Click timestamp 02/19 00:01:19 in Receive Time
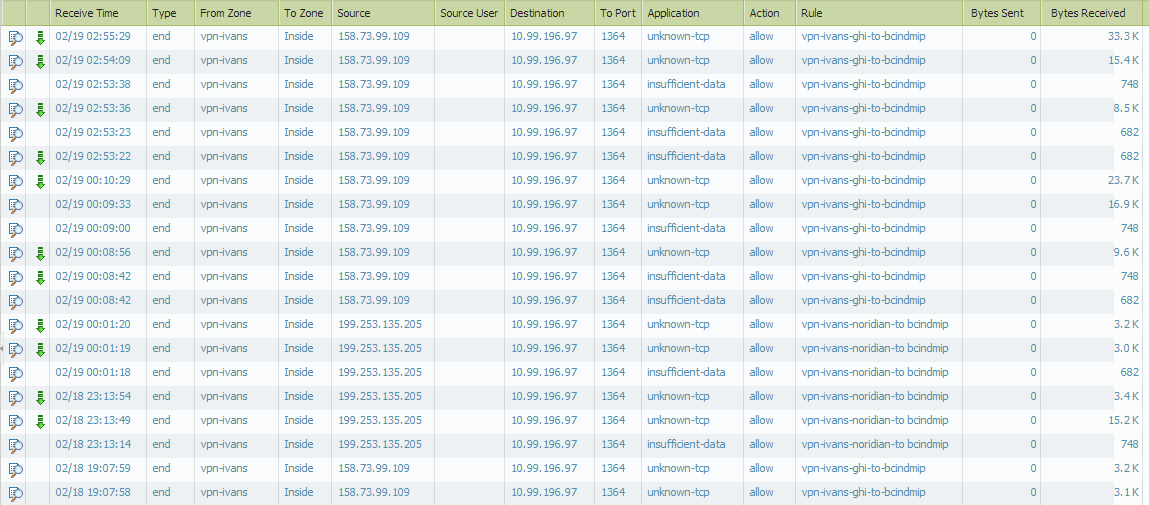Viewport: 1149px width, 505px height. [x=93, y=348]
